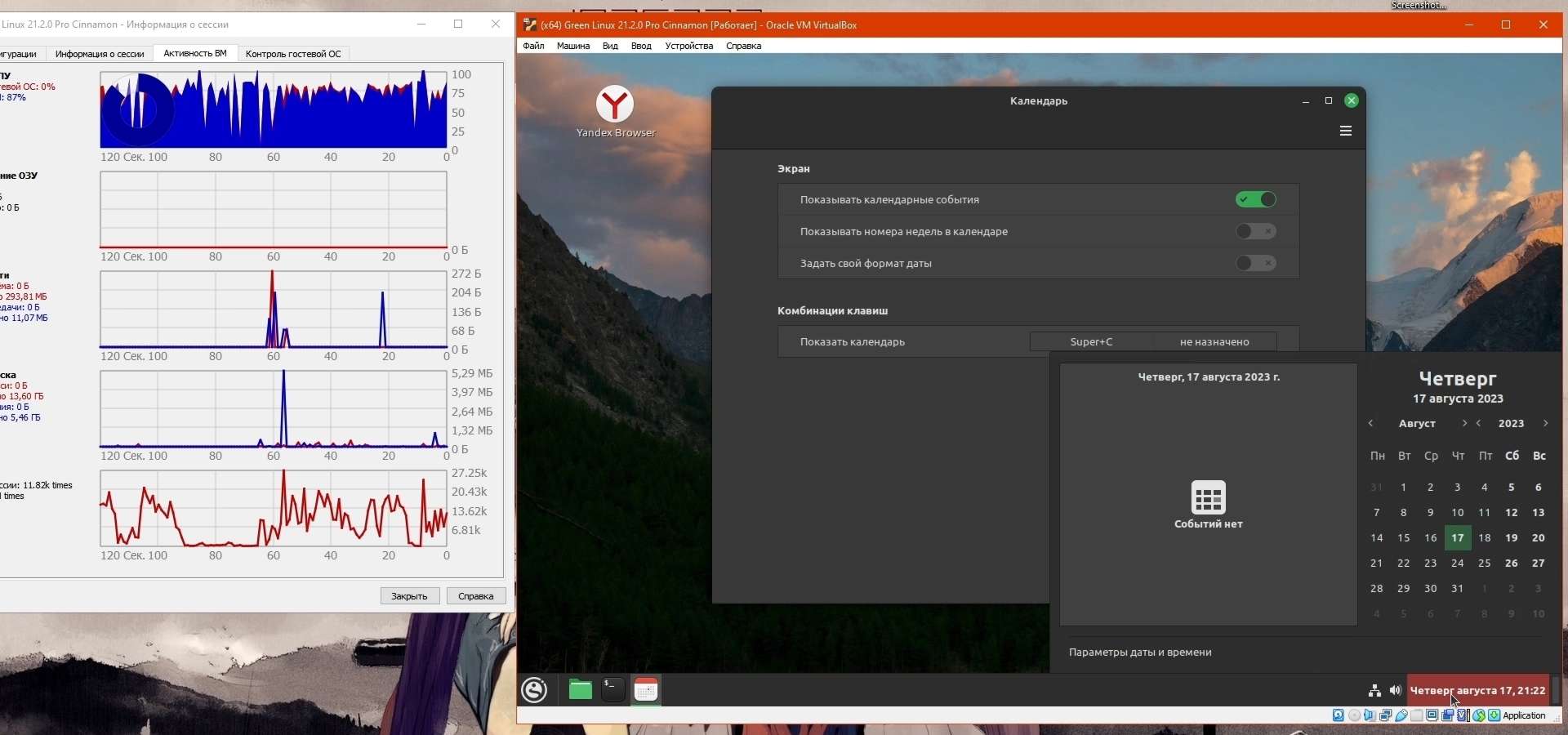The height and width of the screenshot is (735, 1568).
Task: Click the panel clock showing 21:22
Action: coord(1478,690)
